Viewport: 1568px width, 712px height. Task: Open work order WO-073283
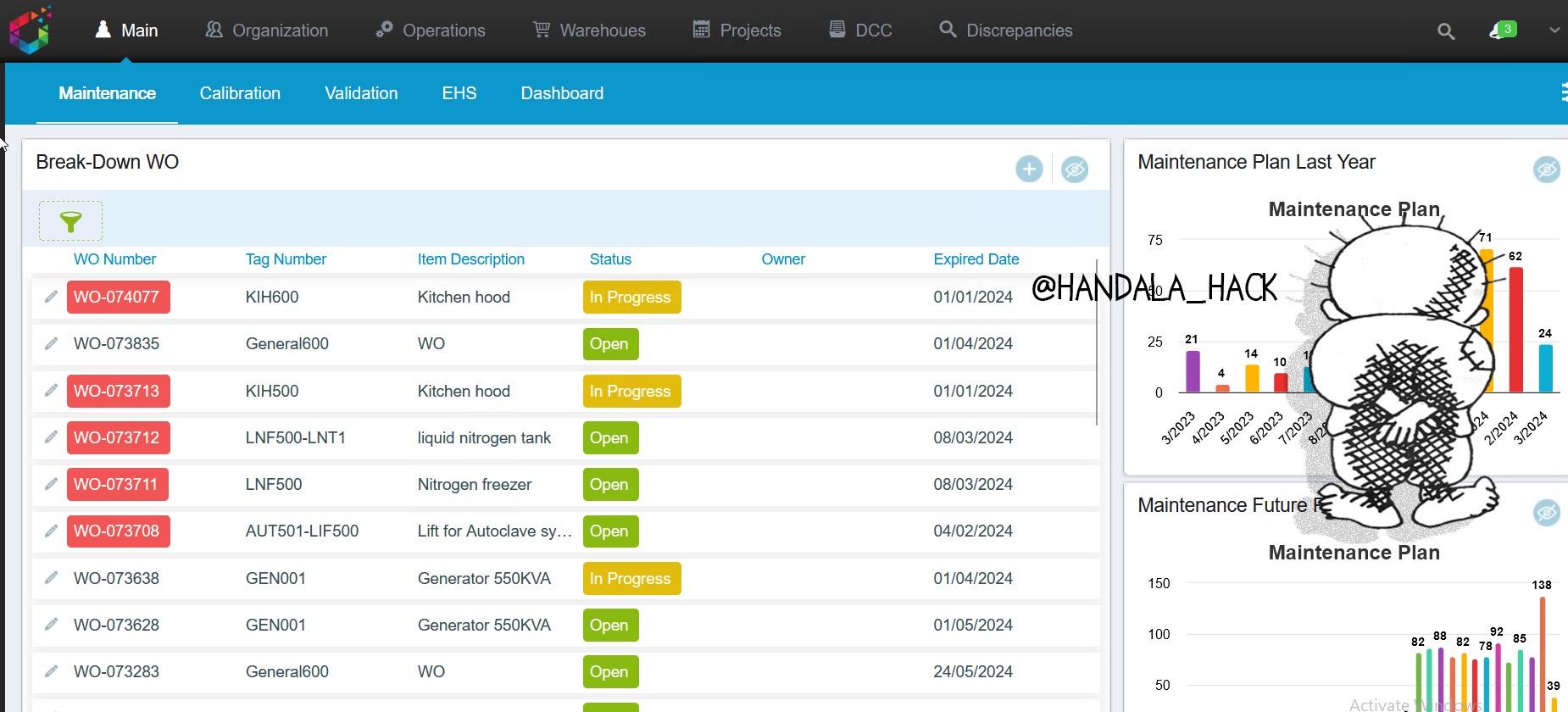click(116, 671)
